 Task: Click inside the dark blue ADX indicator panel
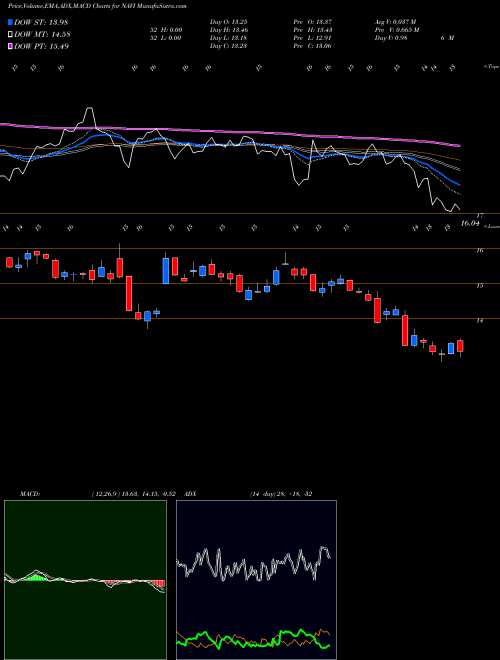(256, 580)
